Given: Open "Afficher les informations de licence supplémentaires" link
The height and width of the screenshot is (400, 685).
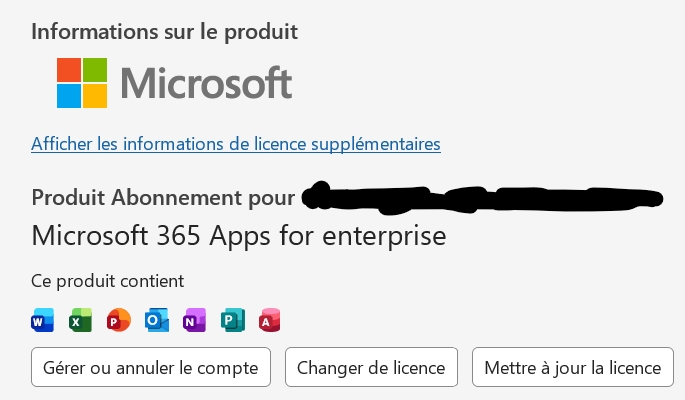Looking at the screenshot, I should [x=236, y=144].
